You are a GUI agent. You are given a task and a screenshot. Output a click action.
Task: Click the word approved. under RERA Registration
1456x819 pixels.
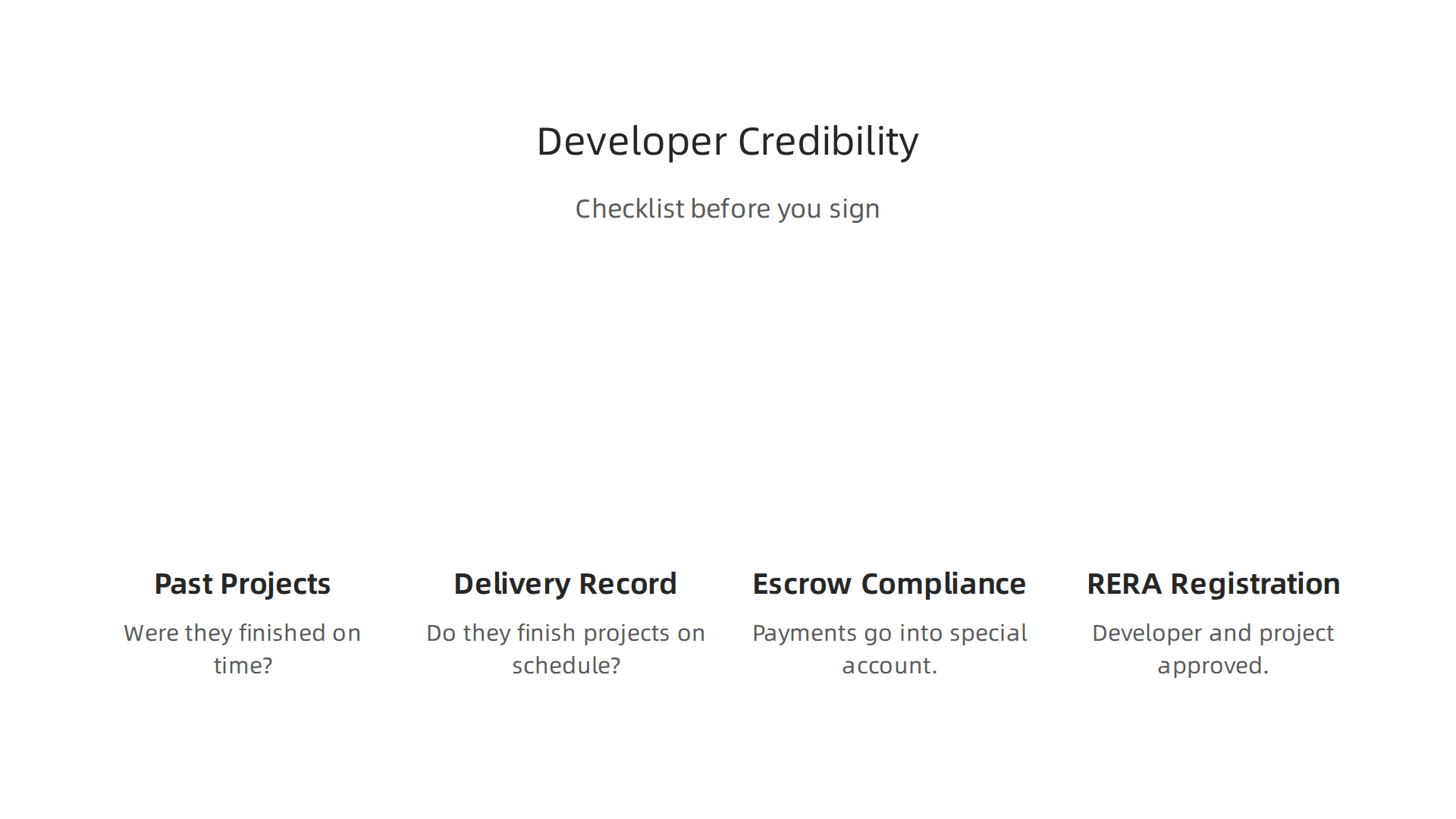tap(1213, 667)
